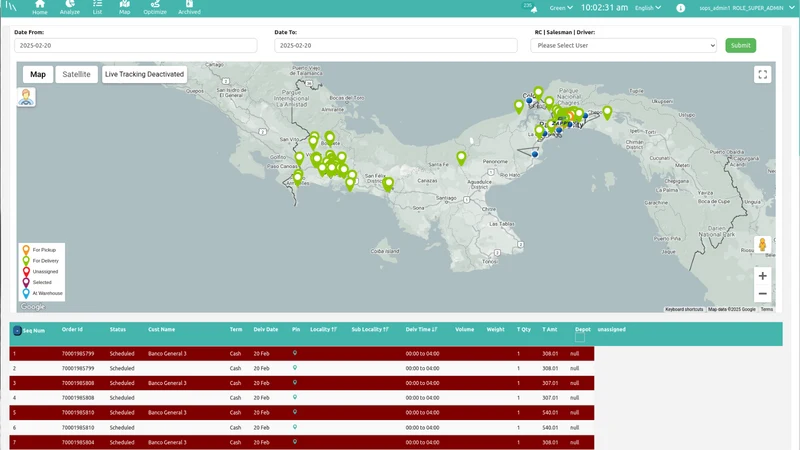This screenshot has height=450, width=800.
Task: Open the Green theme dropdown
Action: pyautogui.click(x=561, y=8)
